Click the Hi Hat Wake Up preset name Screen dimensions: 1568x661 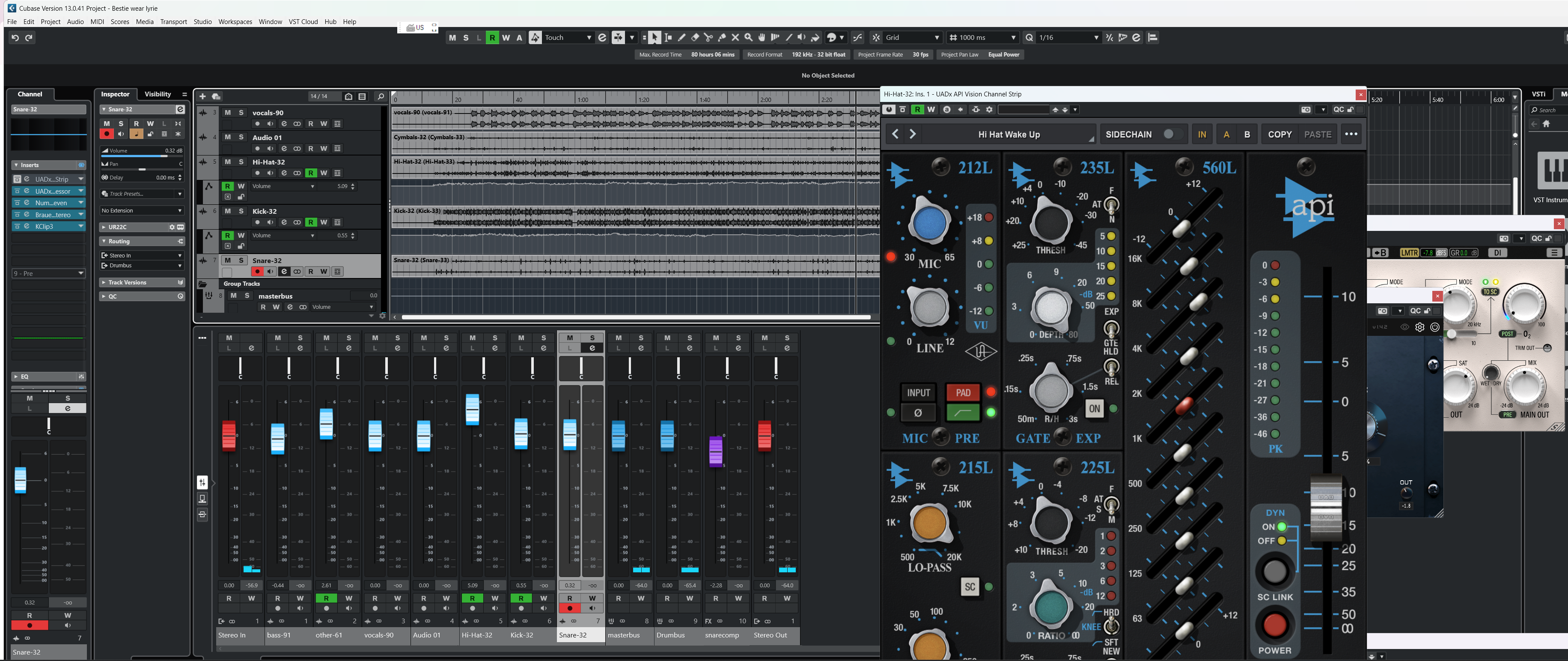[1009, 135]
